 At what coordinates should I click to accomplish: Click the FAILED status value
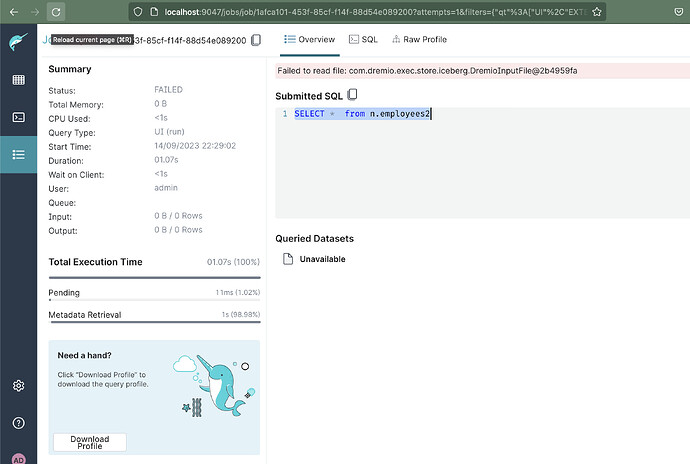(168, 90)
